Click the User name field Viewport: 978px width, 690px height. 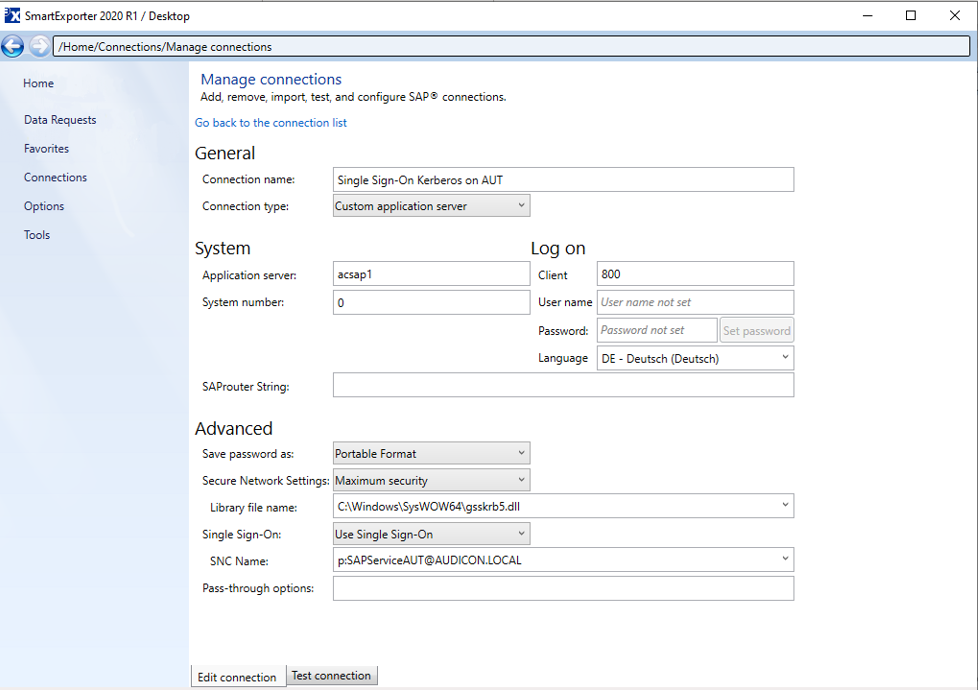pos(695,302)
